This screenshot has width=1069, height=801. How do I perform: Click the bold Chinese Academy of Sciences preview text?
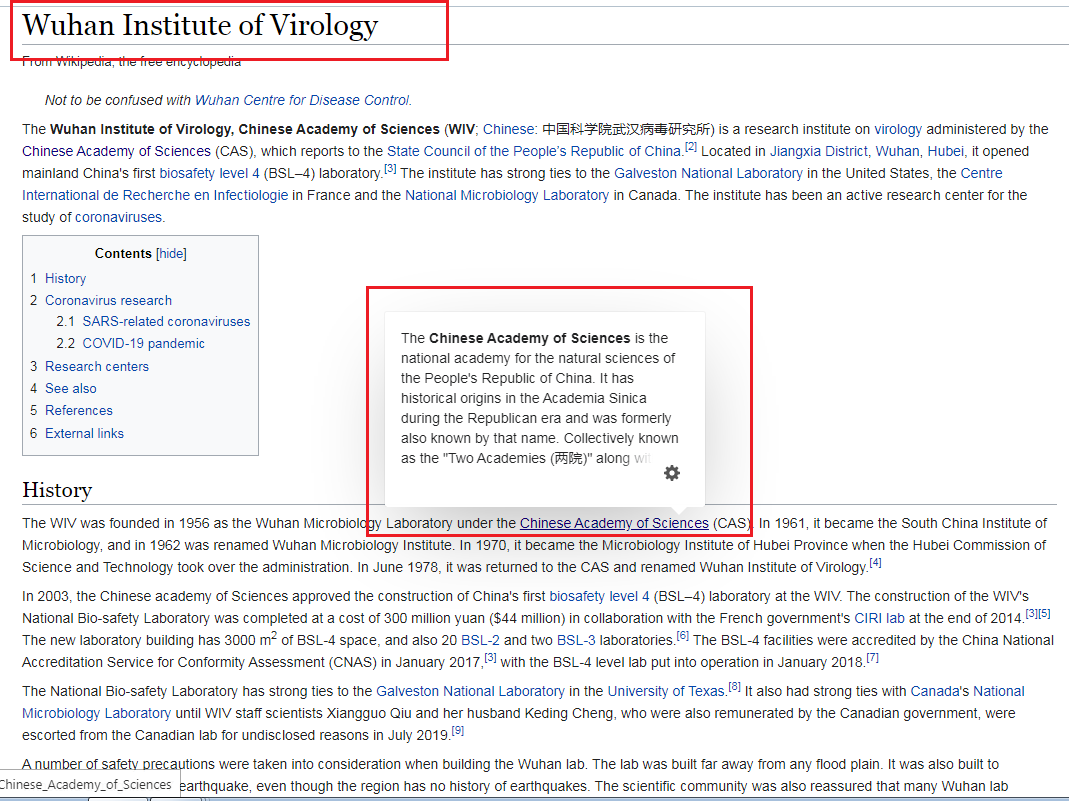click(x=530, y=338)
